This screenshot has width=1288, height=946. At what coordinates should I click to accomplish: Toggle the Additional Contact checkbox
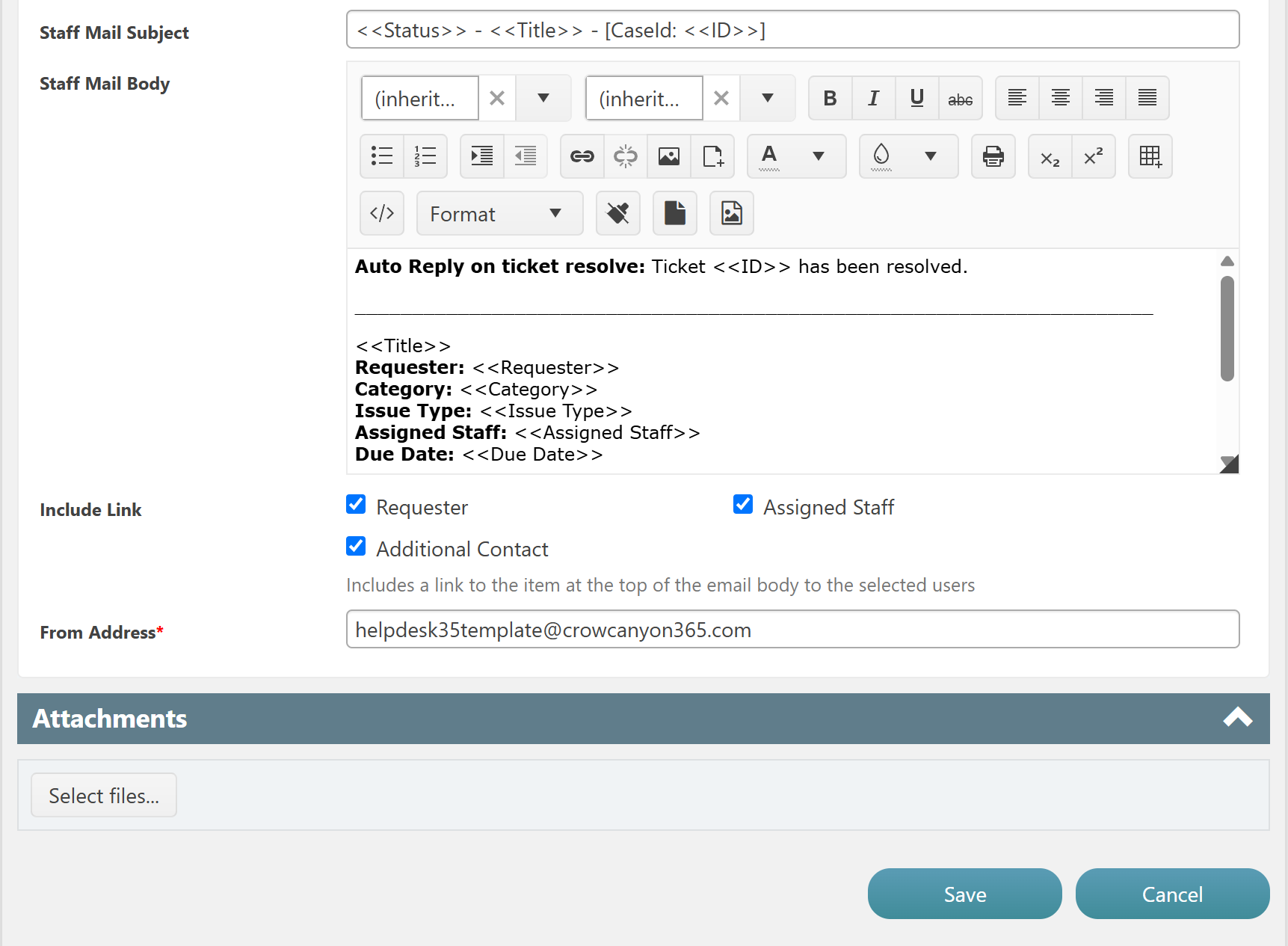click(x=356, y=547)
